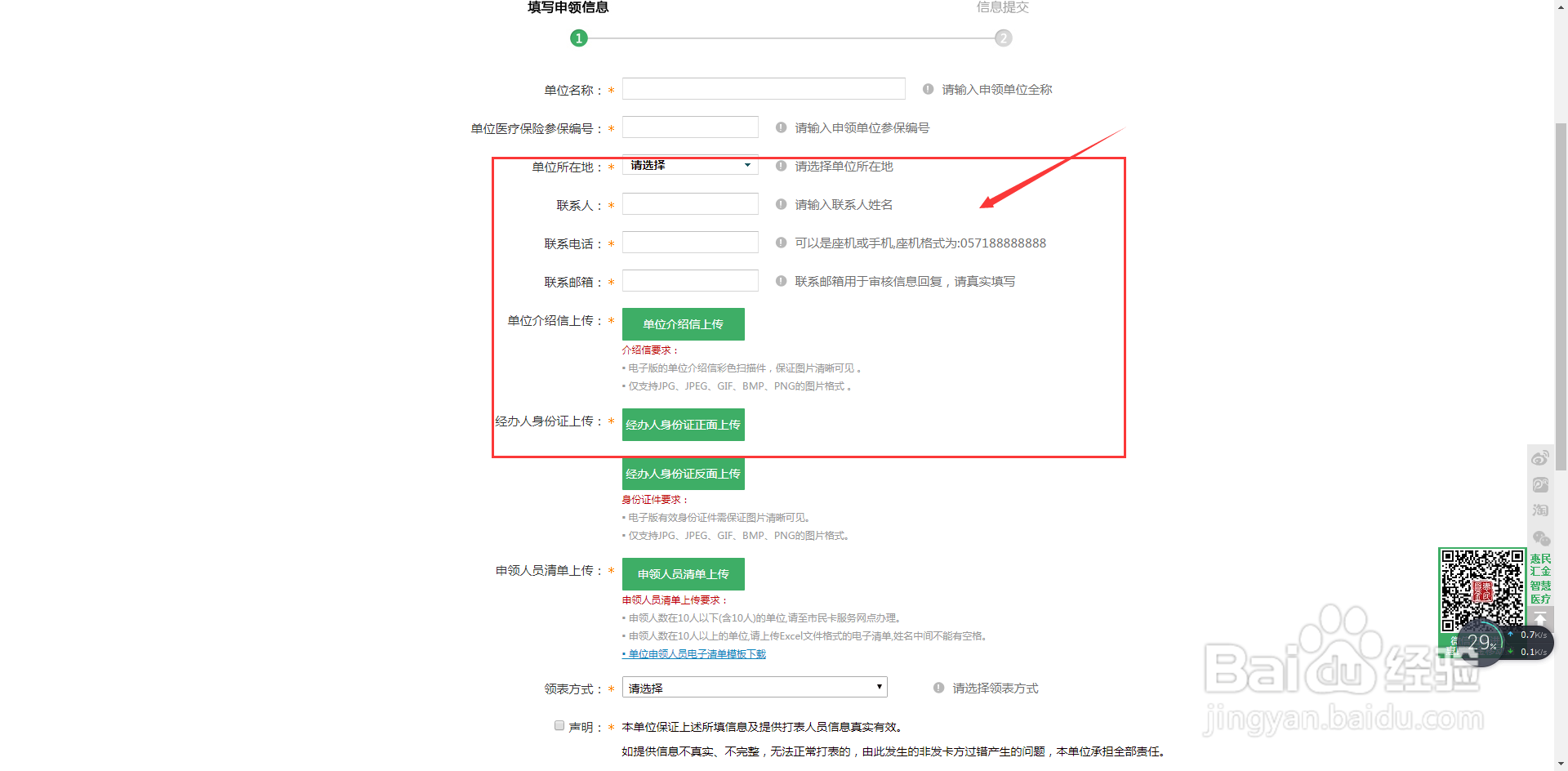Focus the 联系邮箱 input field
The height and width of the screenshot is (771, 1568).
pyautogui.click(x=690, y=280)
